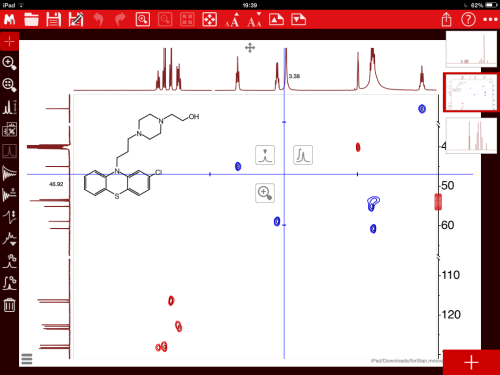Screen dimensions: 500x375
Task: Click the blue peak at the top right
Action: (422, 109)
